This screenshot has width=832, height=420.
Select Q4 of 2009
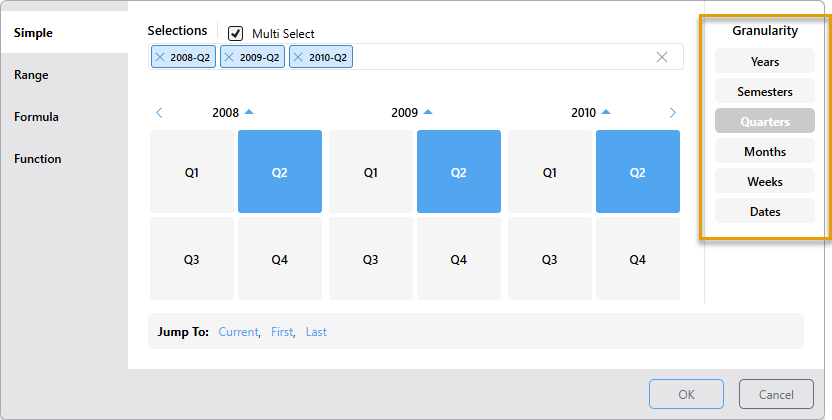pos(458,259)
